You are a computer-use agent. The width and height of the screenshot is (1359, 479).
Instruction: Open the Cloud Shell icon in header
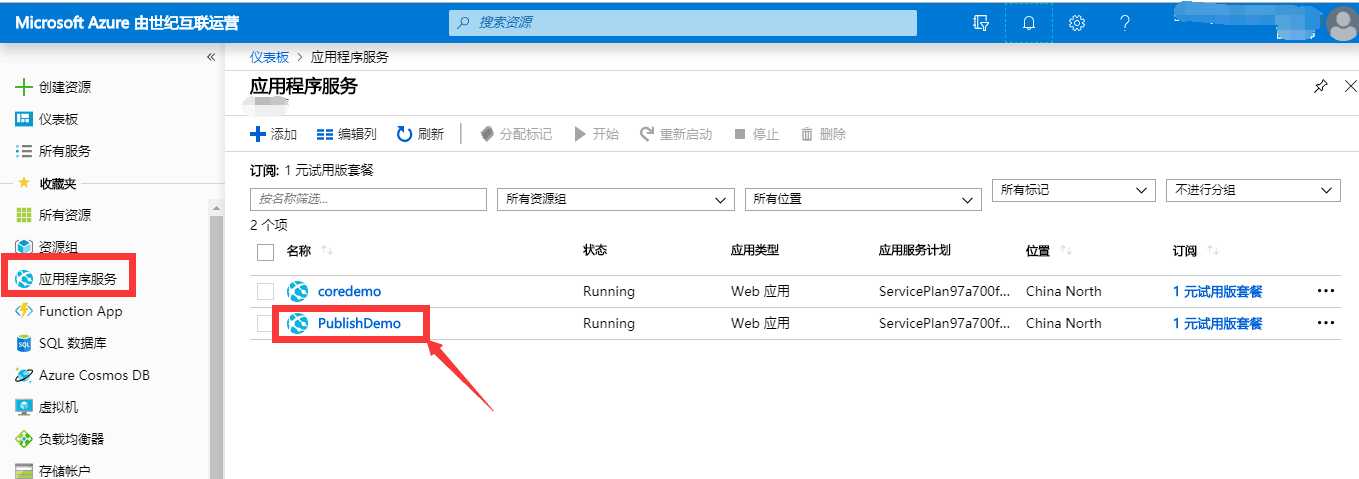click(x=981, y=23)
